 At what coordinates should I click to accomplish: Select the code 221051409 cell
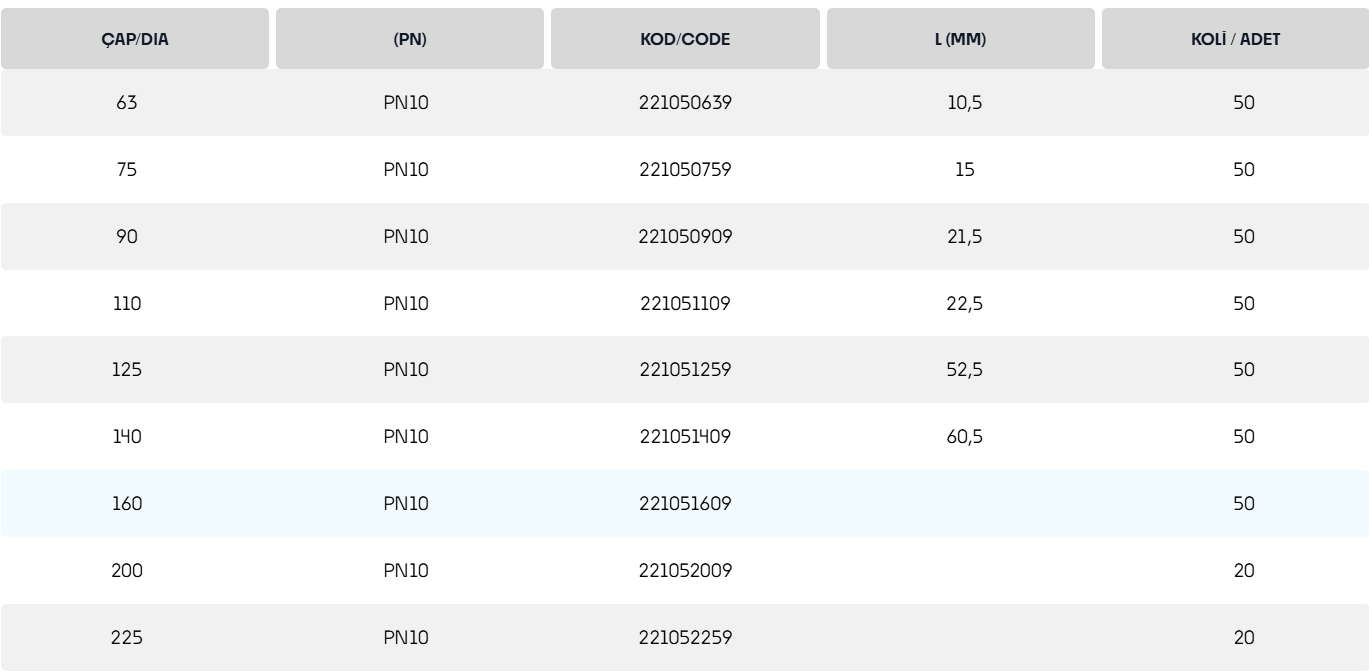(x=685, y=437)
